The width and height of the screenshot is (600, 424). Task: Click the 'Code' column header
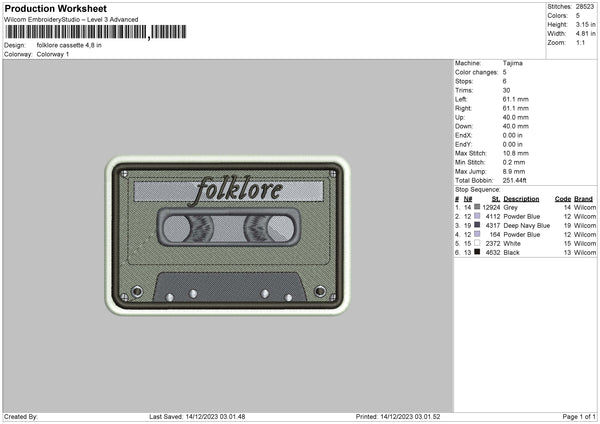(x=562, y=199)
